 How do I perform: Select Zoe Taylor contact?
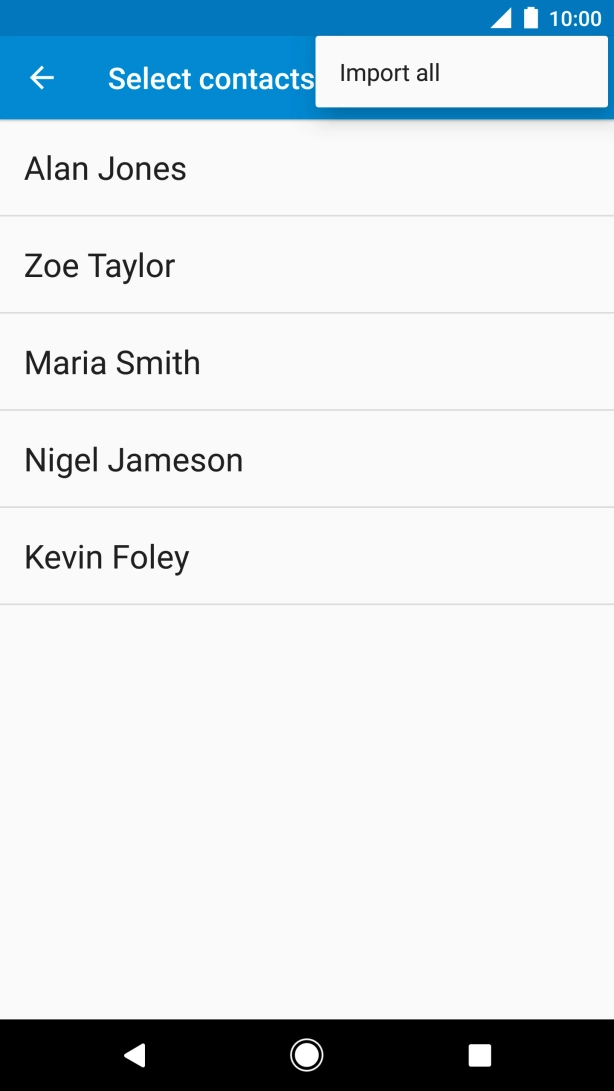click(x=100, y=265)
